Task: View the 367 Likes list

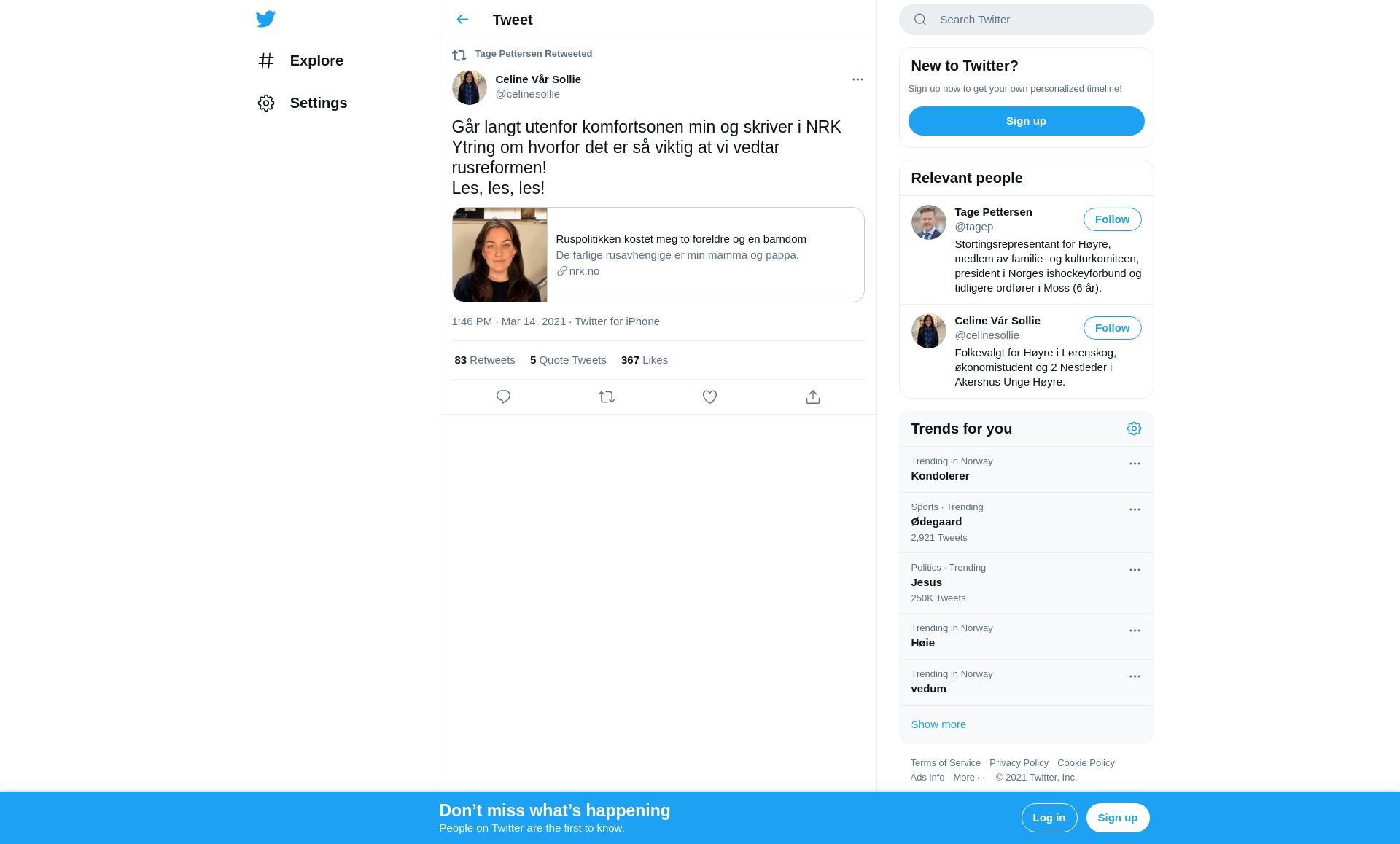Action: click(x=645, y=360)
